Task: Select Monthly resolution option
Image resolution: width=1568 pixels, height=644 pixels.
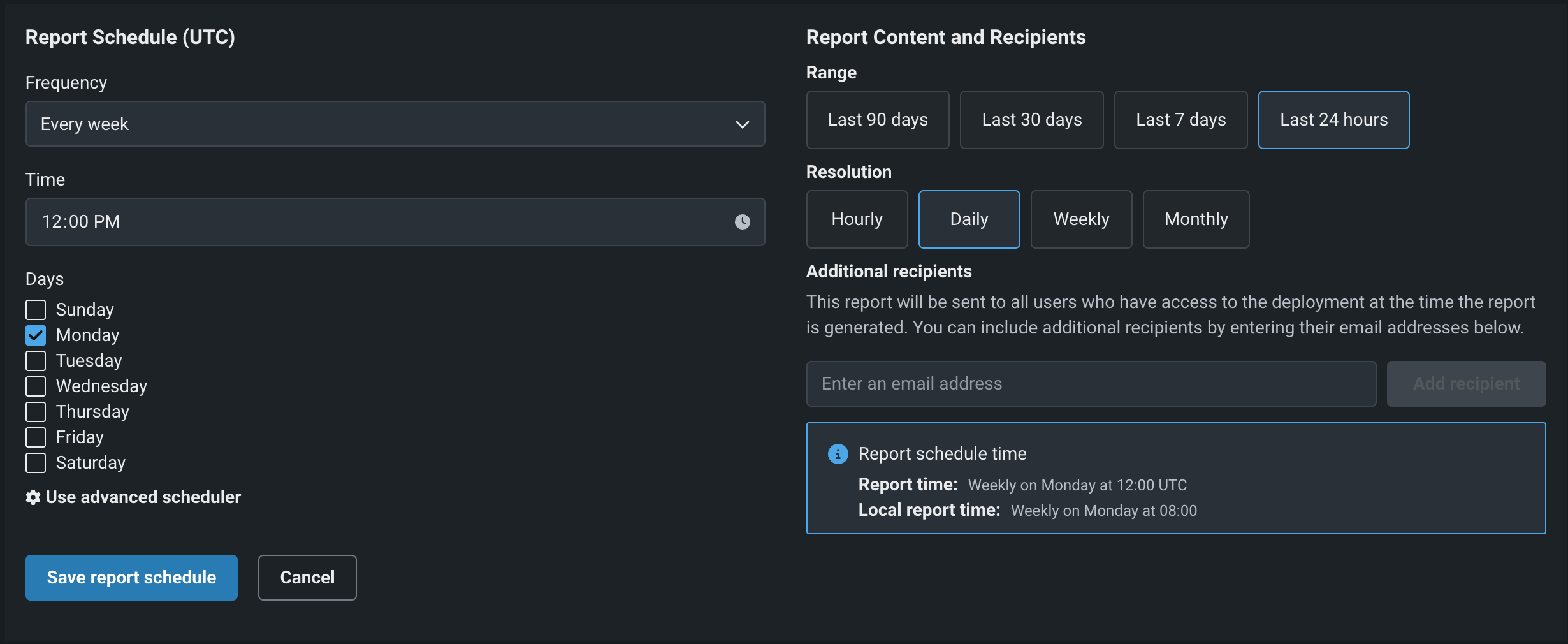Action: click(x=1196, y=219)
